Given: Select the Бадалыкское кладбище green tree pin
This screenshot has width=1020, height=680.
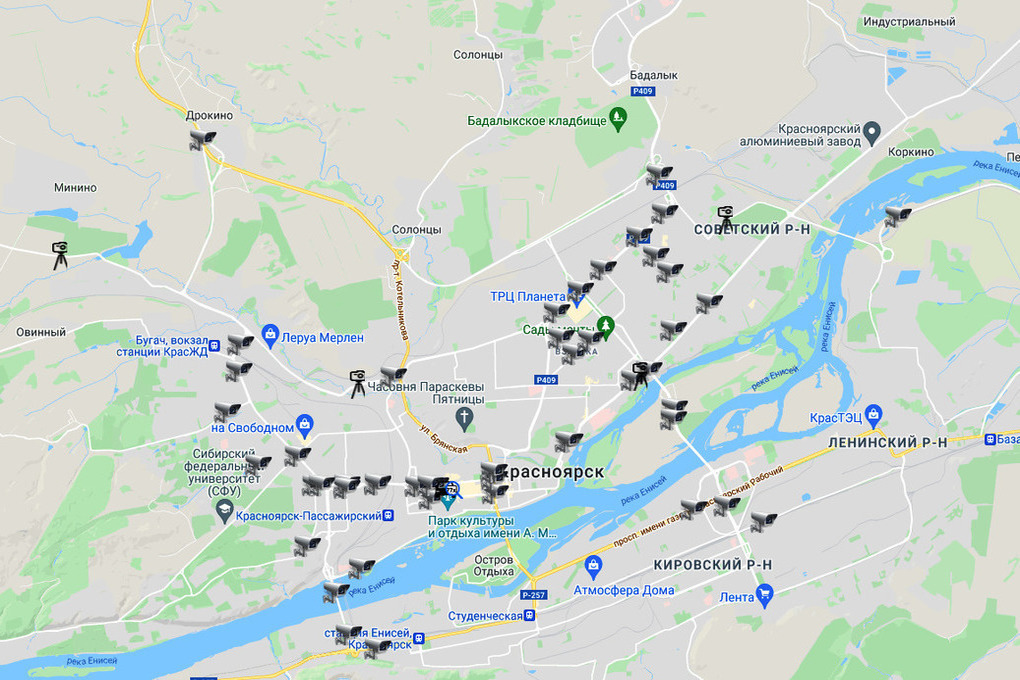Looking at the screenshot, I should 618,120.
